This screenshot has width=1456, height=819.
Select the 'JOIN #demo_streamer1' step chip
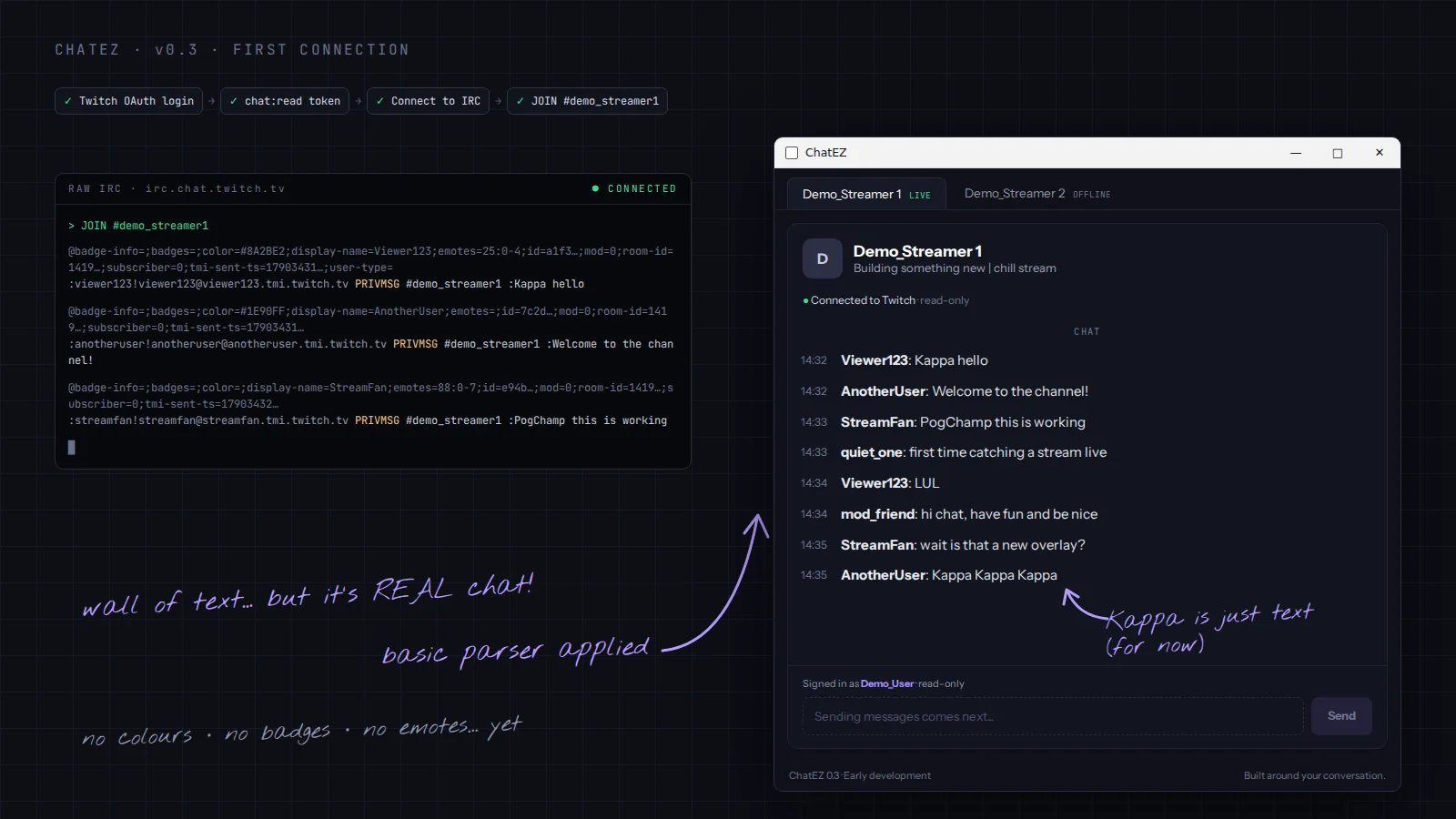587,101
